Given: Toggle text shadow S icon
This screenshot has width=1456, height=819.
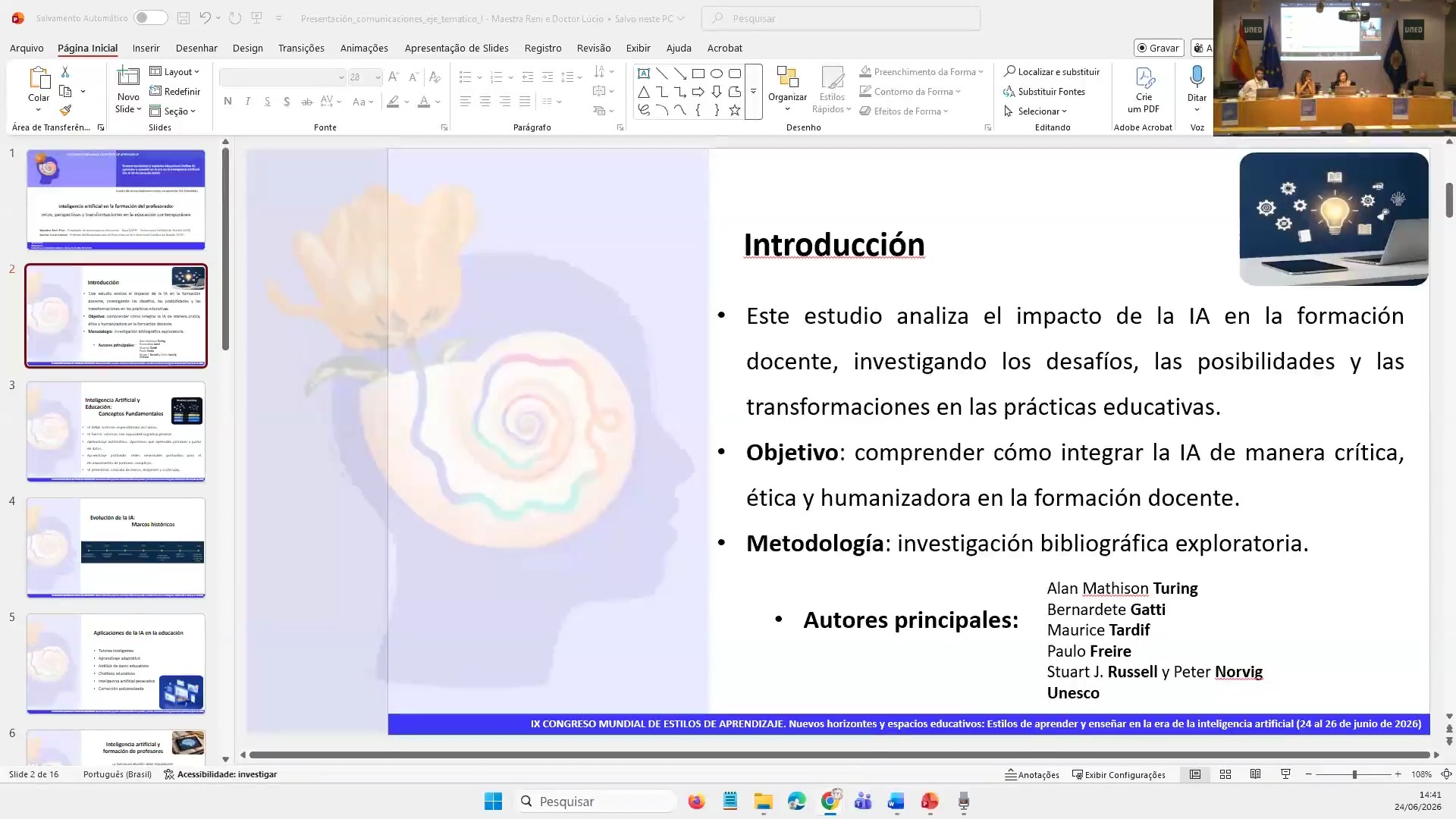Looking at the screenshot, I should click(287, 101).
